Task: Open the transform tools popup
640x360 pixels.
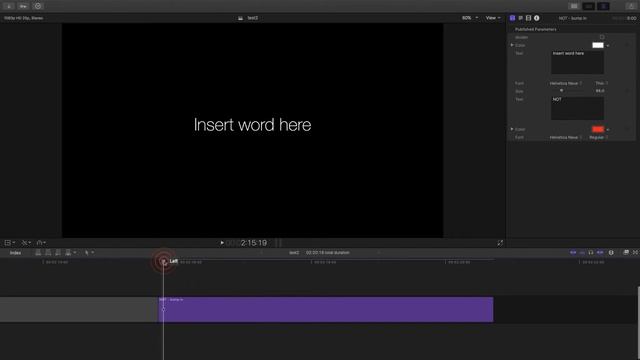Action: tap(10, 243)
